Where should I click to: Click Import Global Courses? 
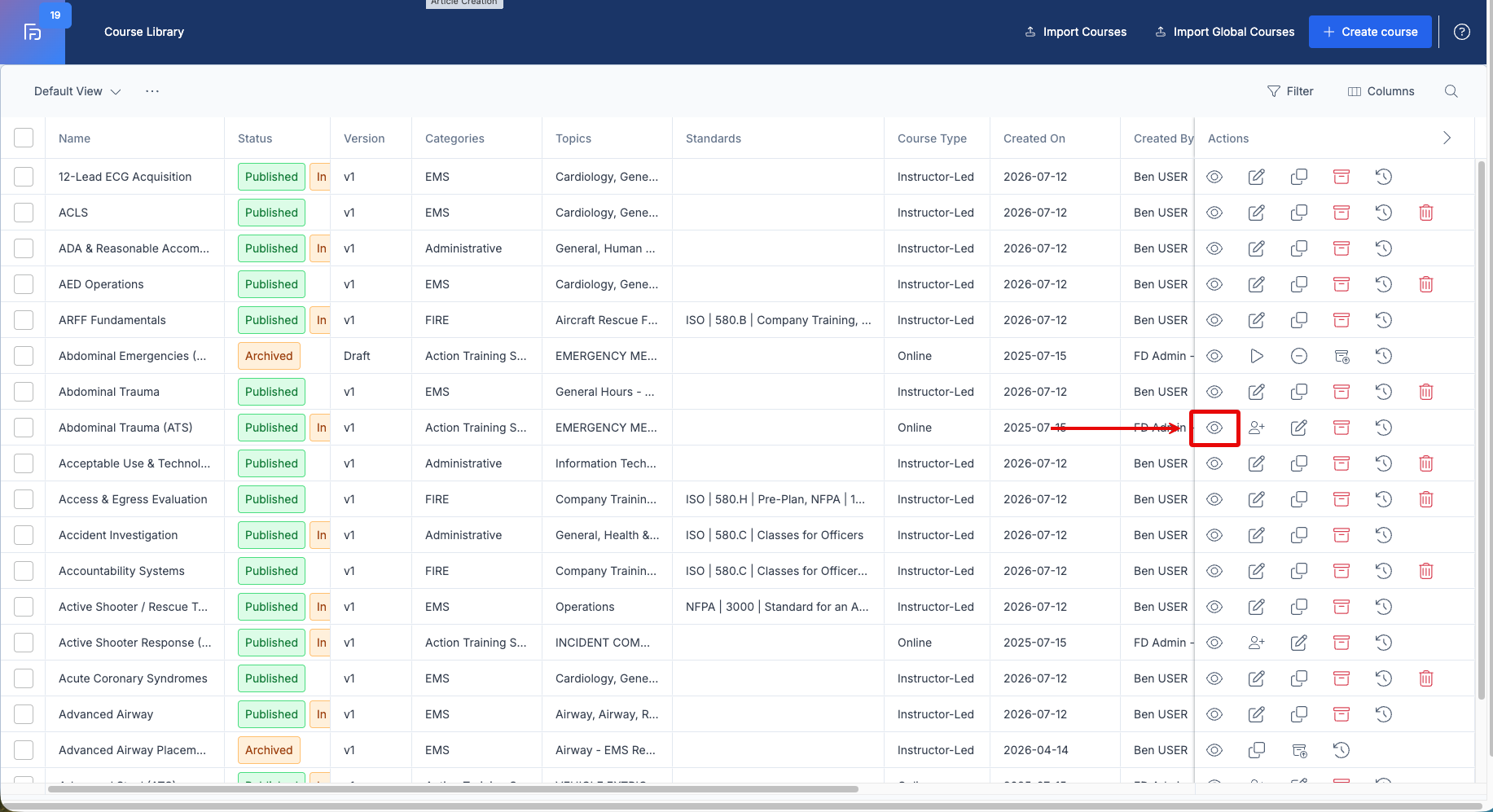pos(1225,32)
